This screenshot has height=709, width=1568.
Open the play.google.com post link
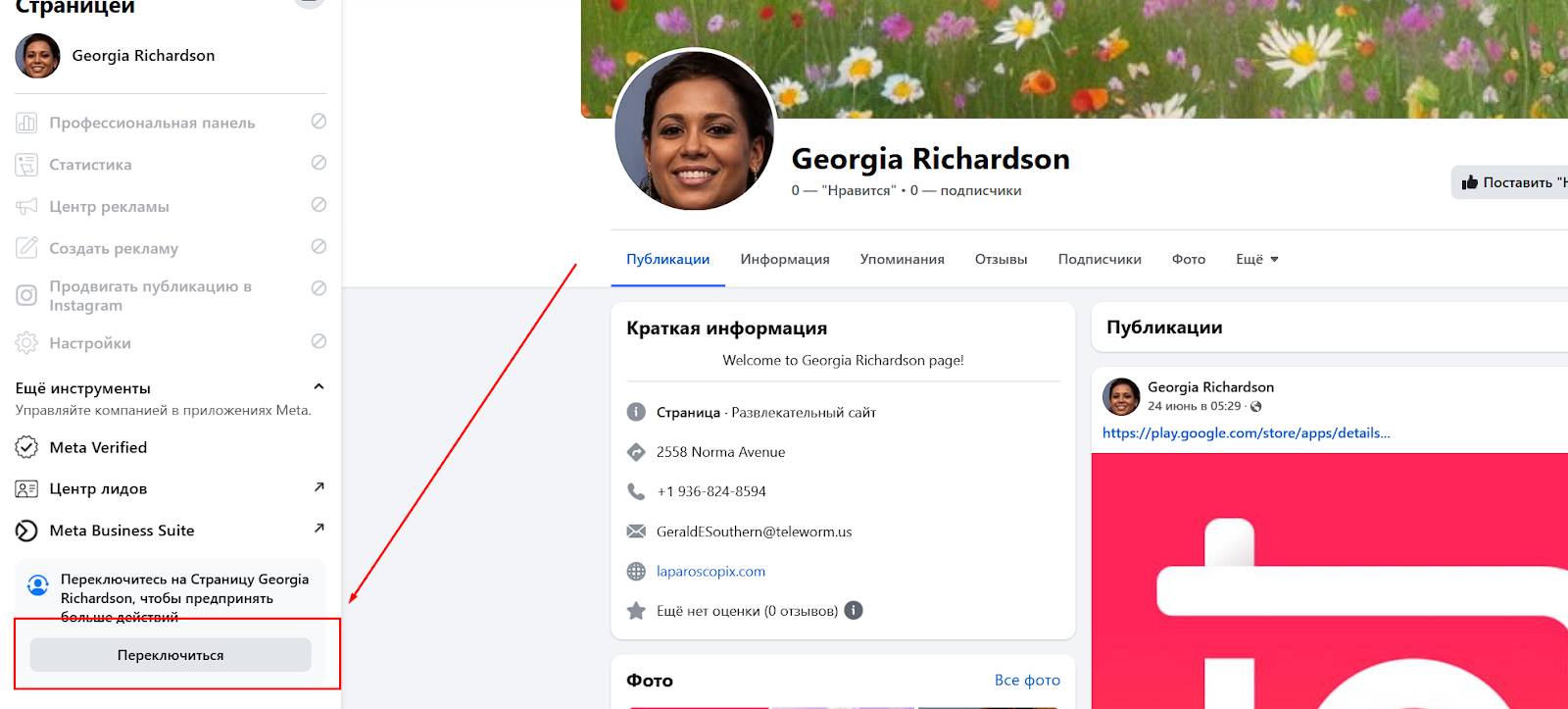[x=1246, y=432]
